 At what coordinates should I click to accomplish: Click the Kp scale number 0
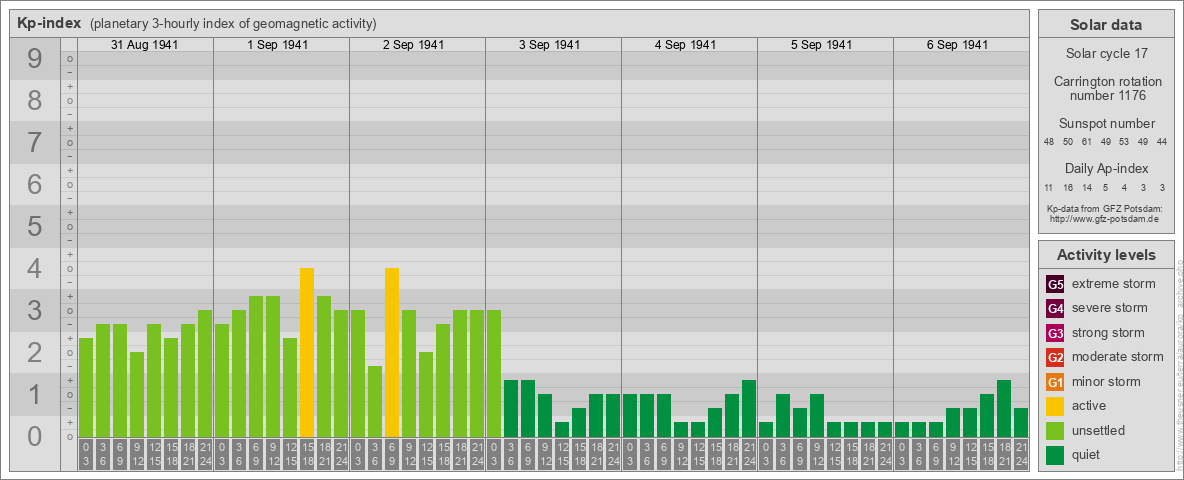click(34, 436)
